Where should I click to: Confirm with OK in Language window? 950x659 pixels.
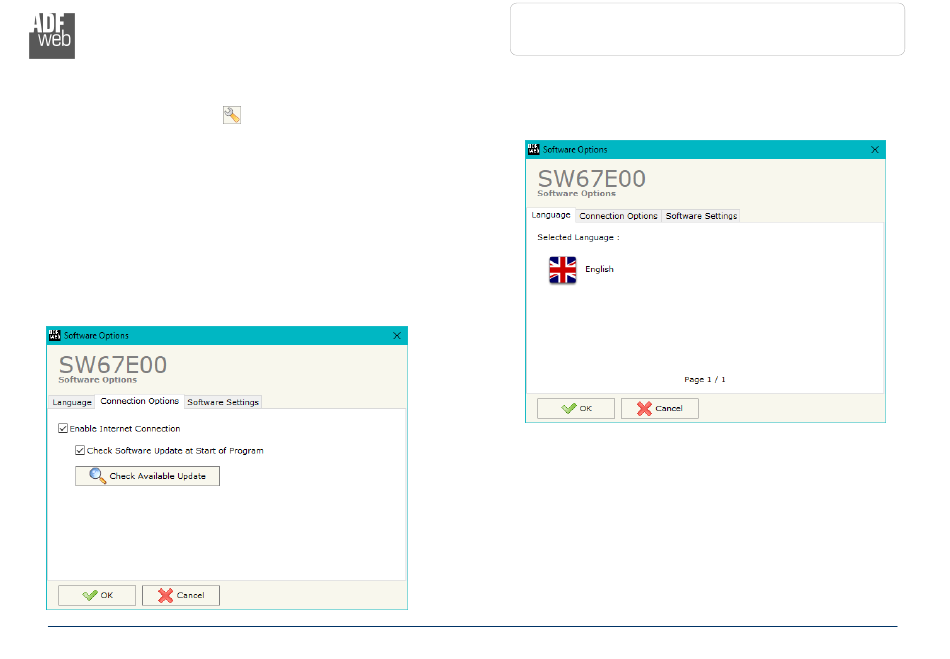pyautogui.click(x=576, y=408)
